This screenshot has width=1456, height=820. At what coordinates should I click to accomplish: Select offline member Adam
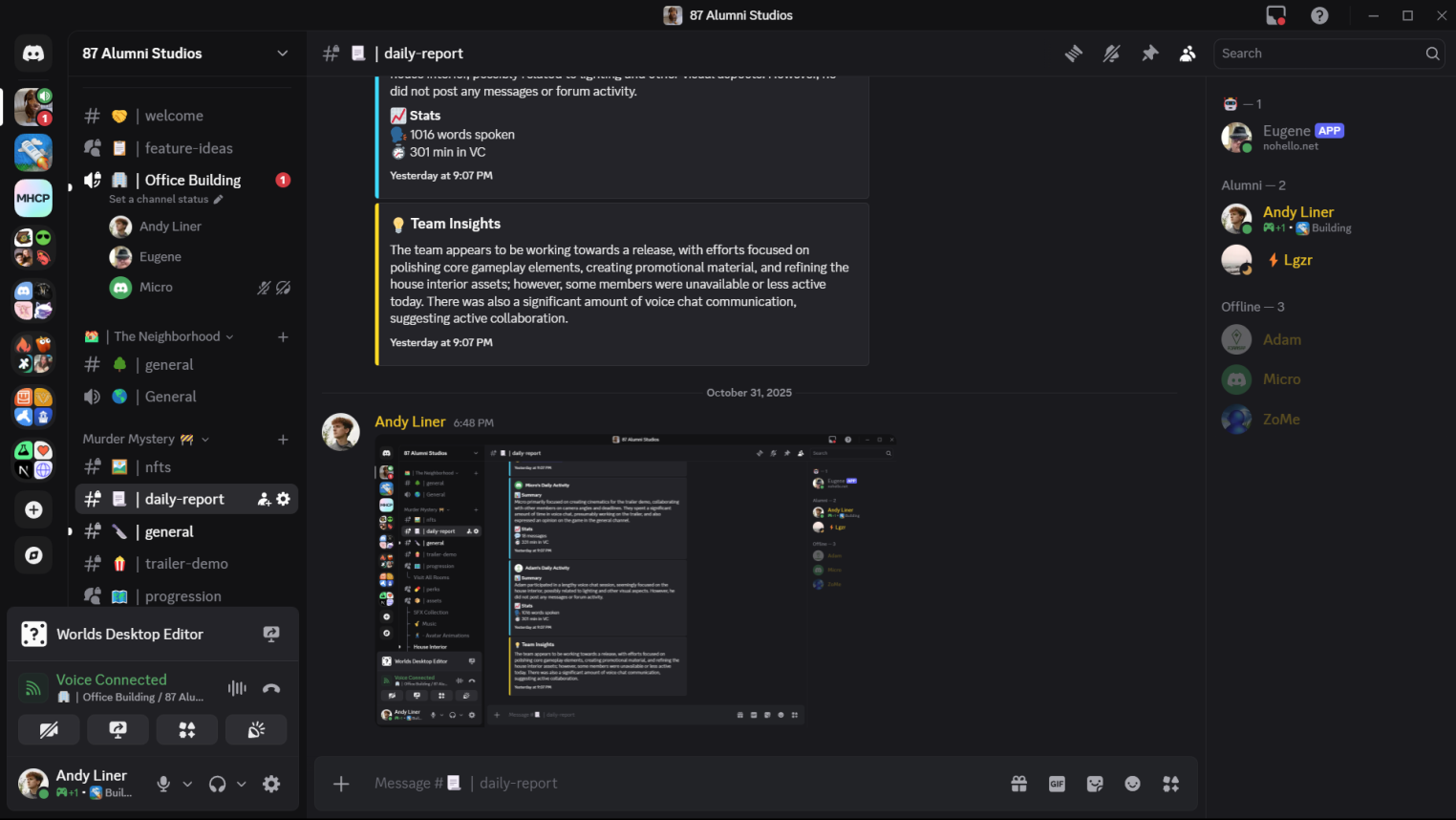[x=1330, y=339]
